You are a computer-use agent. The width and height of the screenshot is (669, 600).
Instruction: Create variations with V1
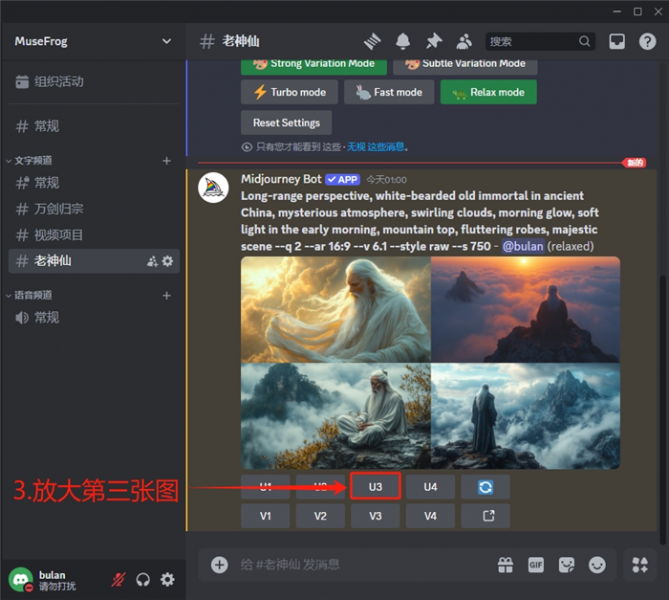(x=265, y=516)
